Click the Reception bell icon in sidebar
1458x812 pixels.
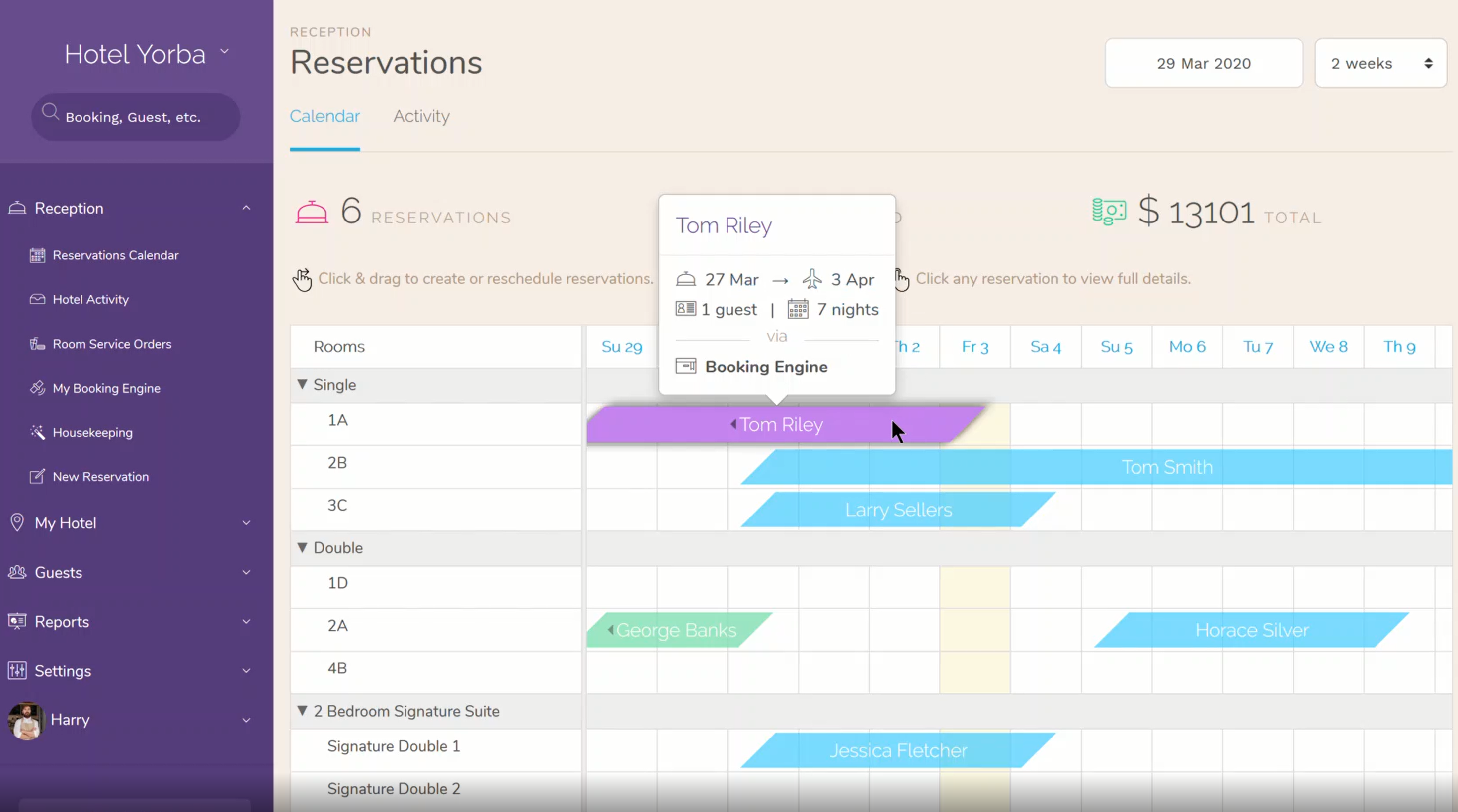17,208
